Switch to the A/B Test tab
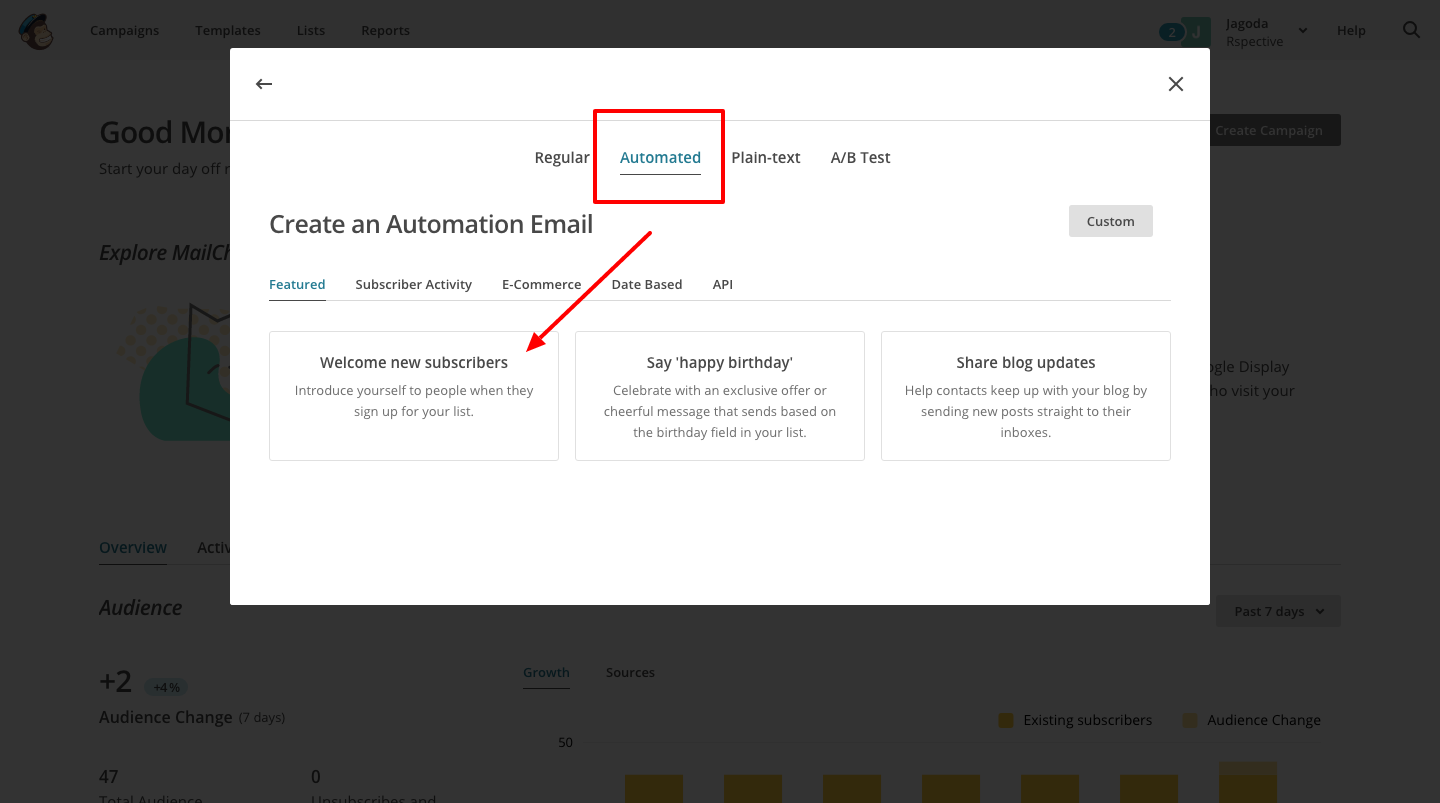 tap(860, 157)
